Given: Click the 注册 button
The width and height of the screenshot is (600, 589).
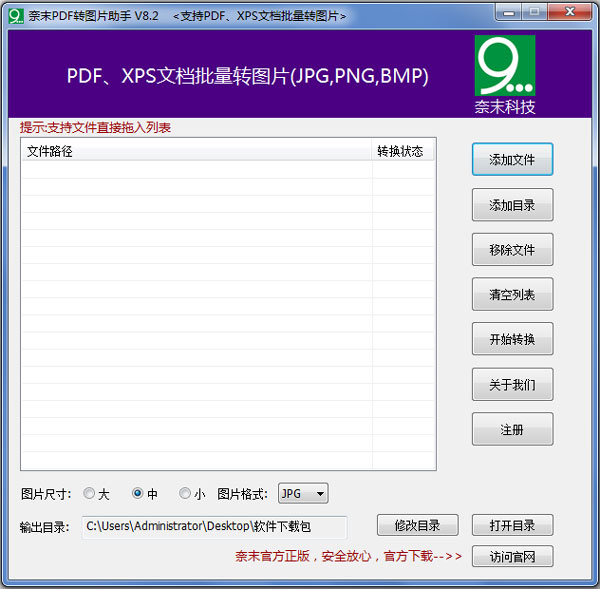Looking at the screenshot, I should [x=512, y=430].
